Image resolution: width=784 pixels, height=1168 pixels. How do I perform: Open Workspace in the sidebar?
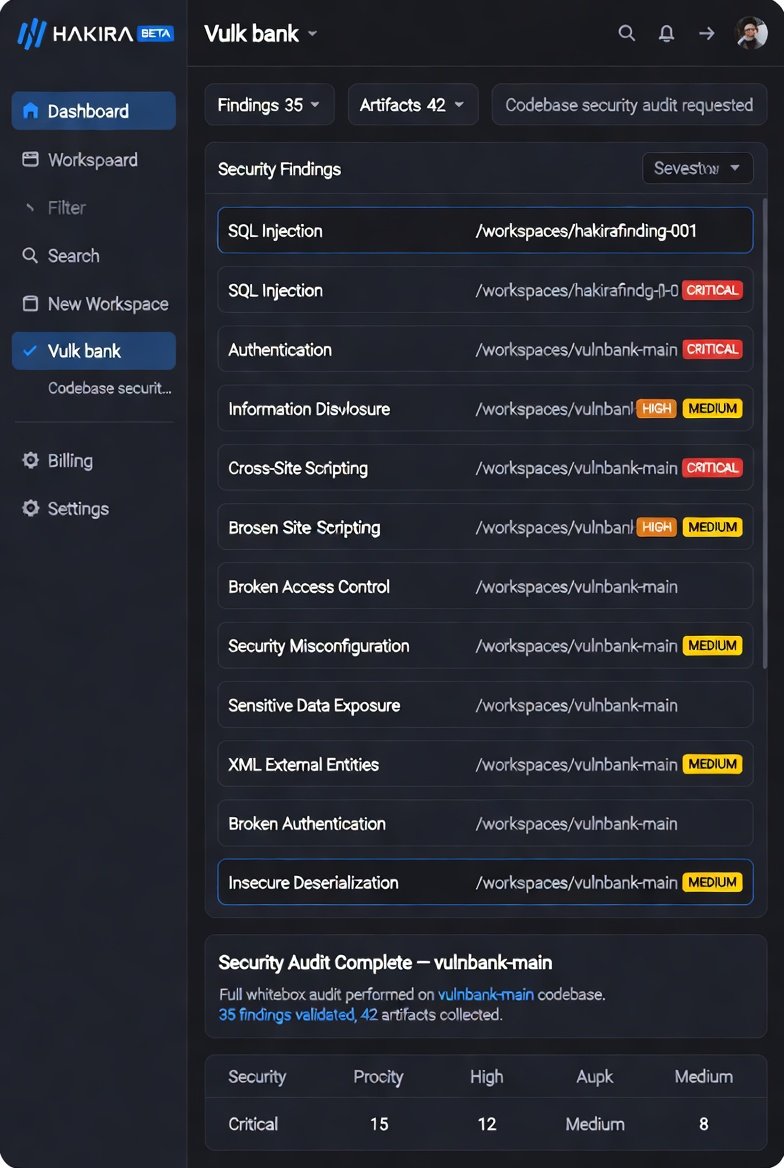[93, 159]
